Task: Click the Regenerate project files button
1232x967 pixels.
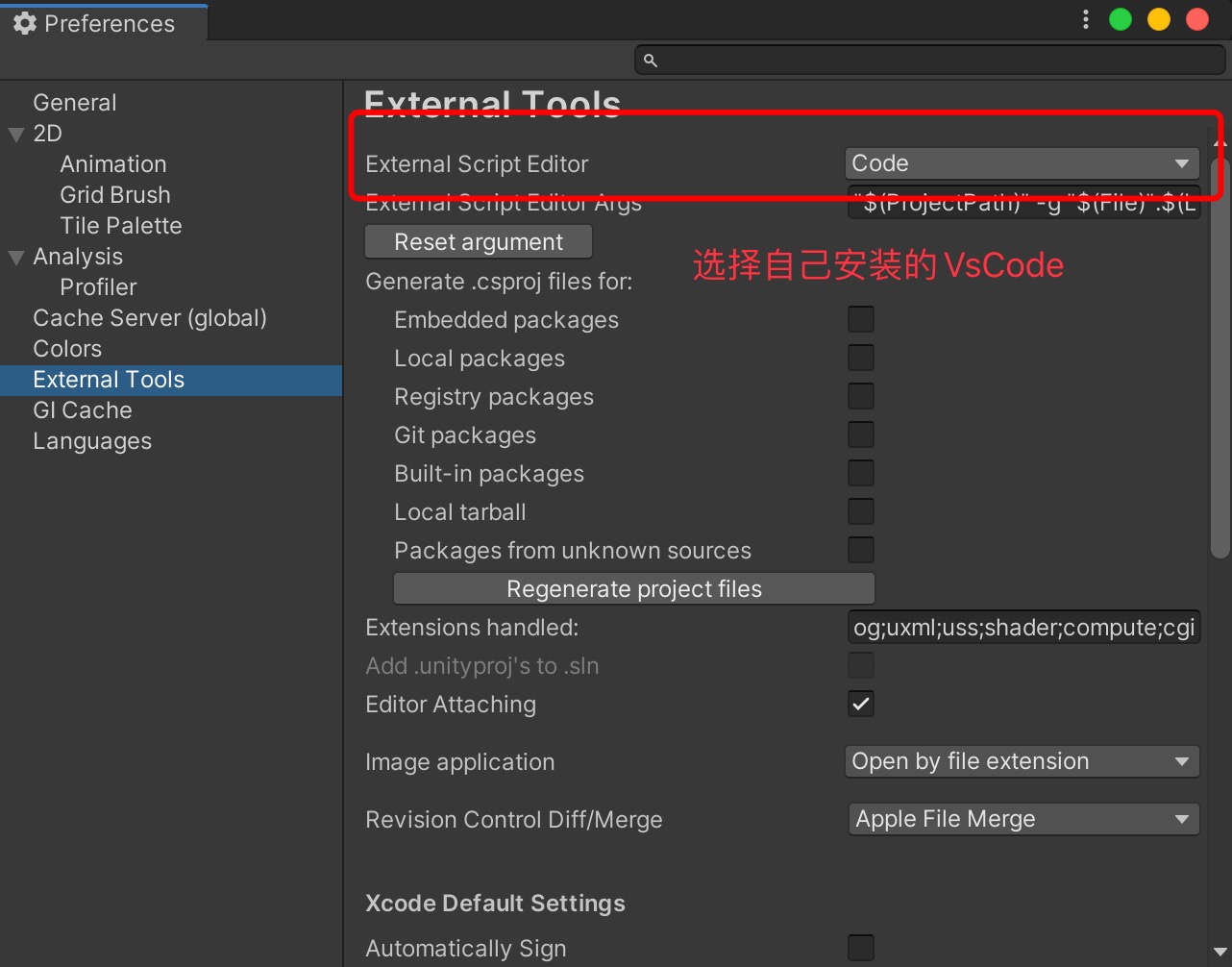Action: (x=633, y=588)
